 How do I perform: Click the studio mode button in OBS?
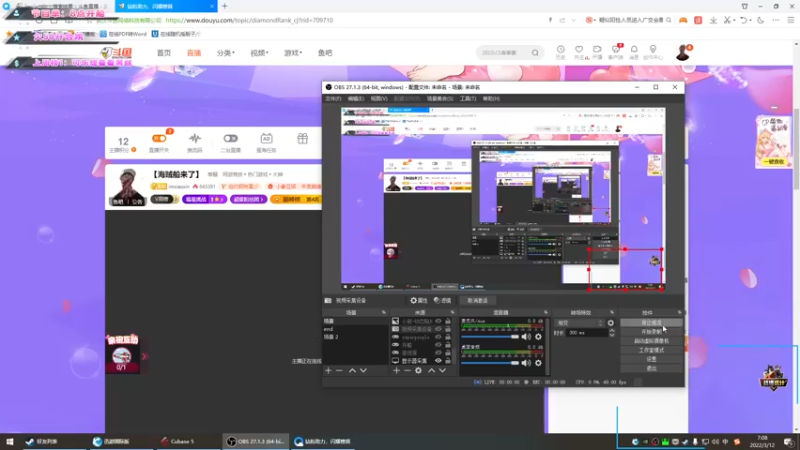pos(652,351)
